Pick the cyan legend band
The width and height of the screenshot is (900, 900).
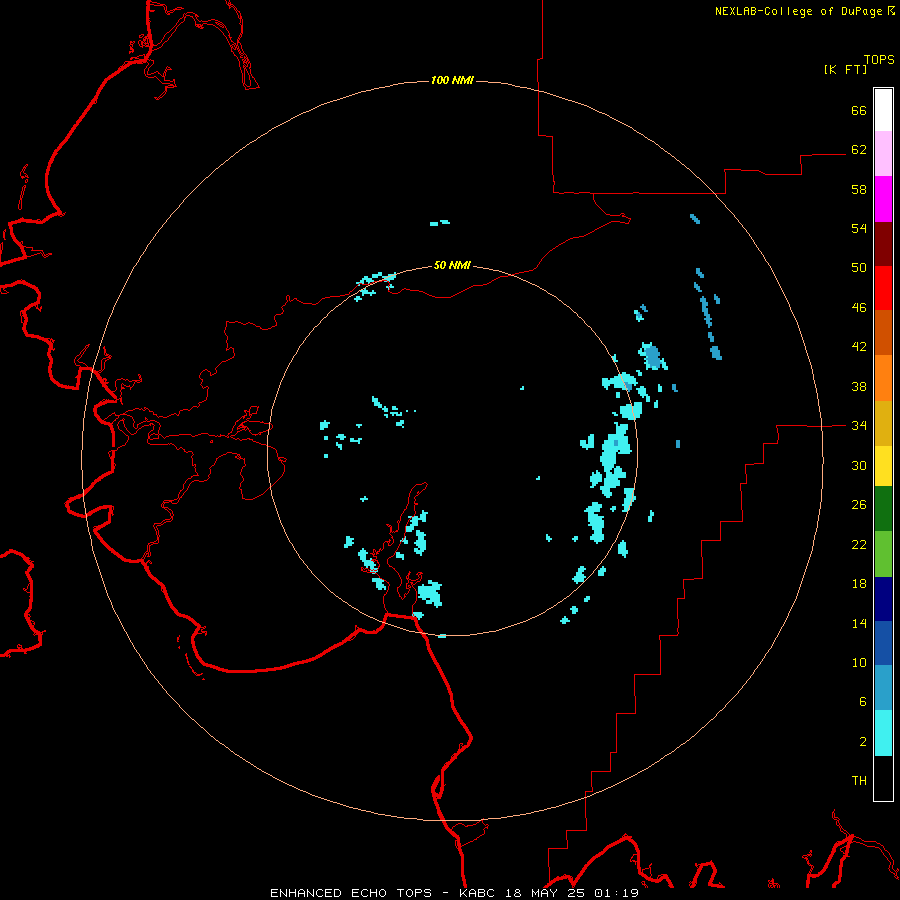(883, 733)
